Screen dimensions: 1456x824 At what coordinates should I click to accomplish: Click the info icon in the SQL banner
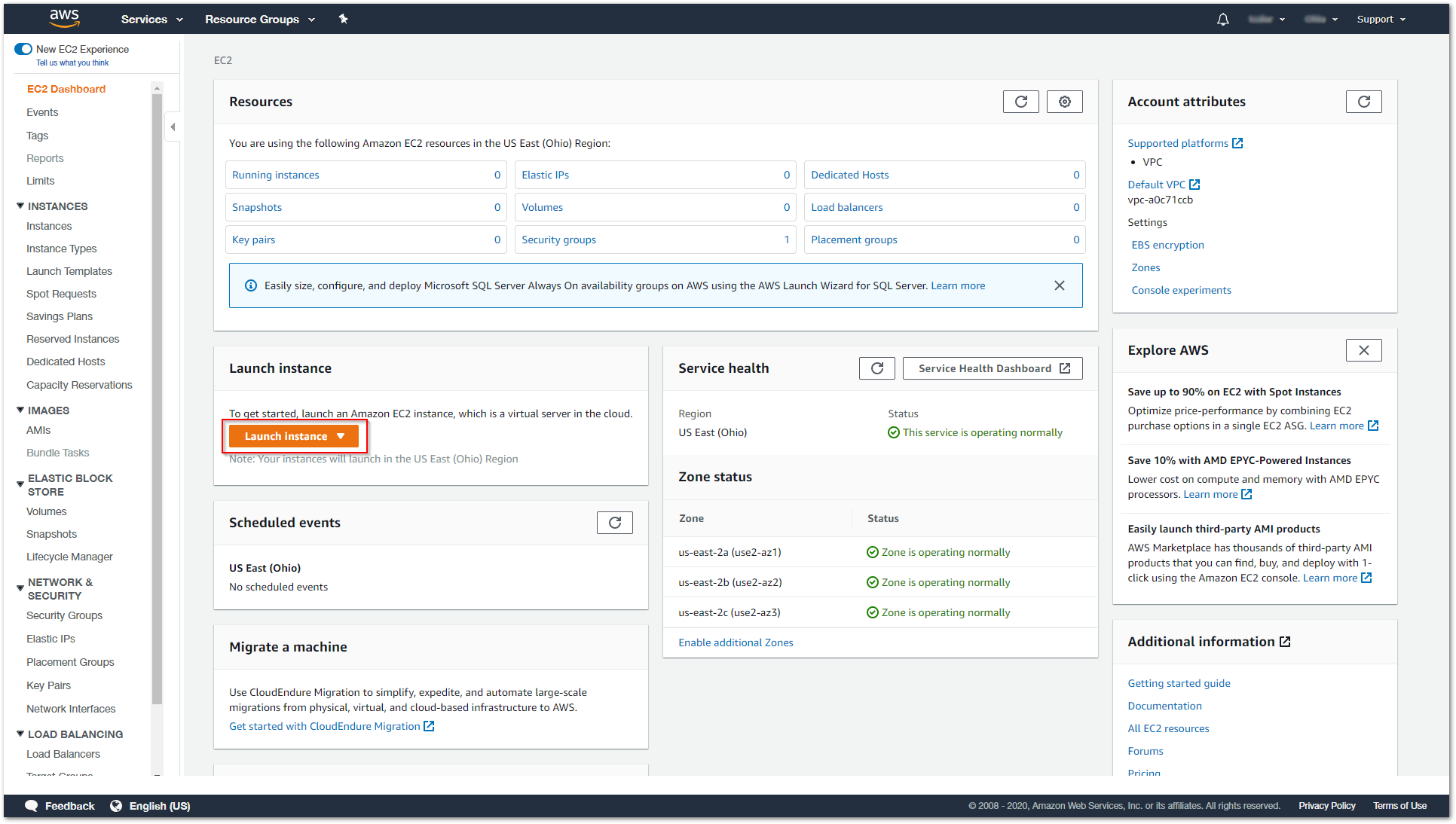[250, 285]
